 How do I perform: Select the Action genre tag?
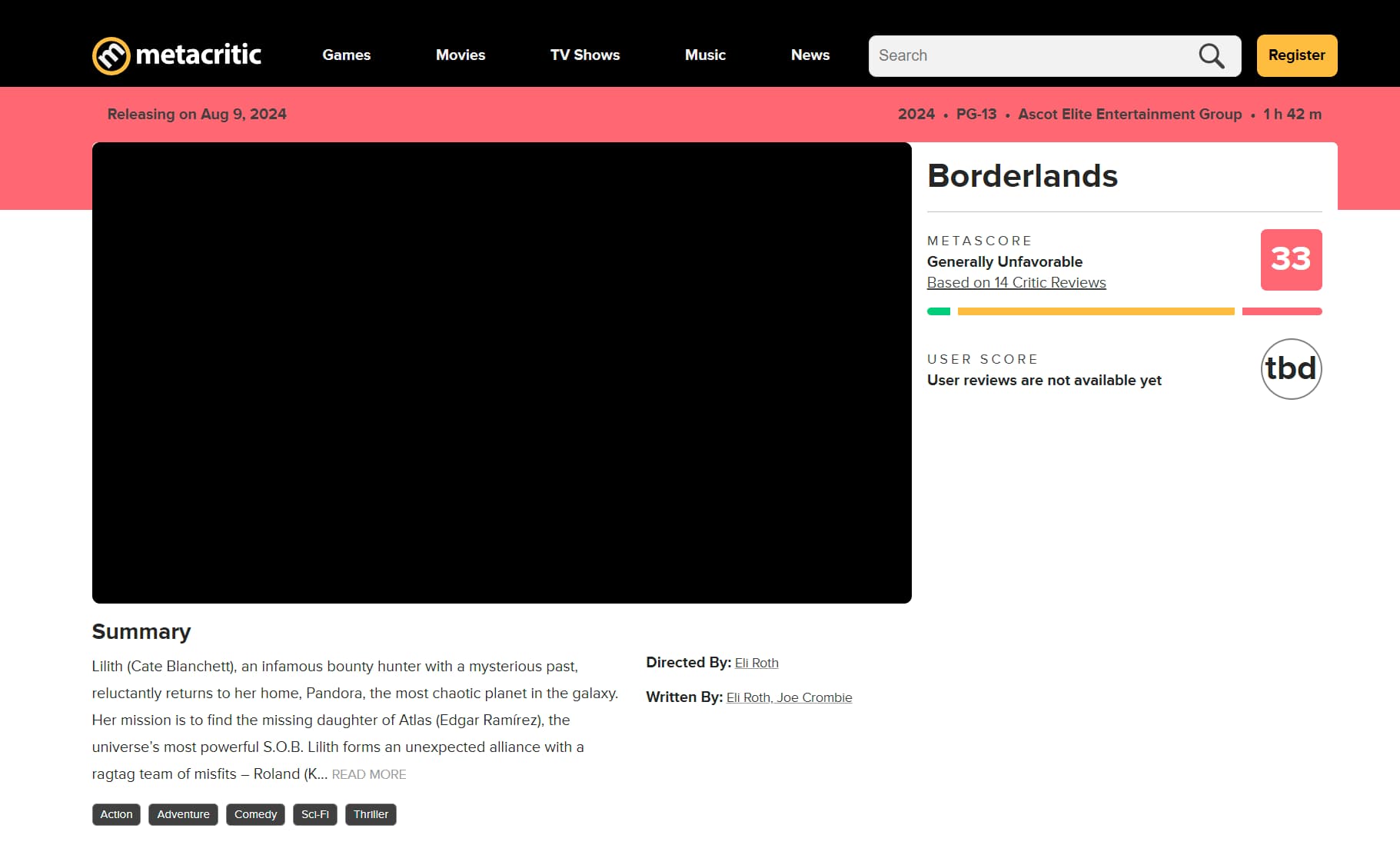pos(116,814)
